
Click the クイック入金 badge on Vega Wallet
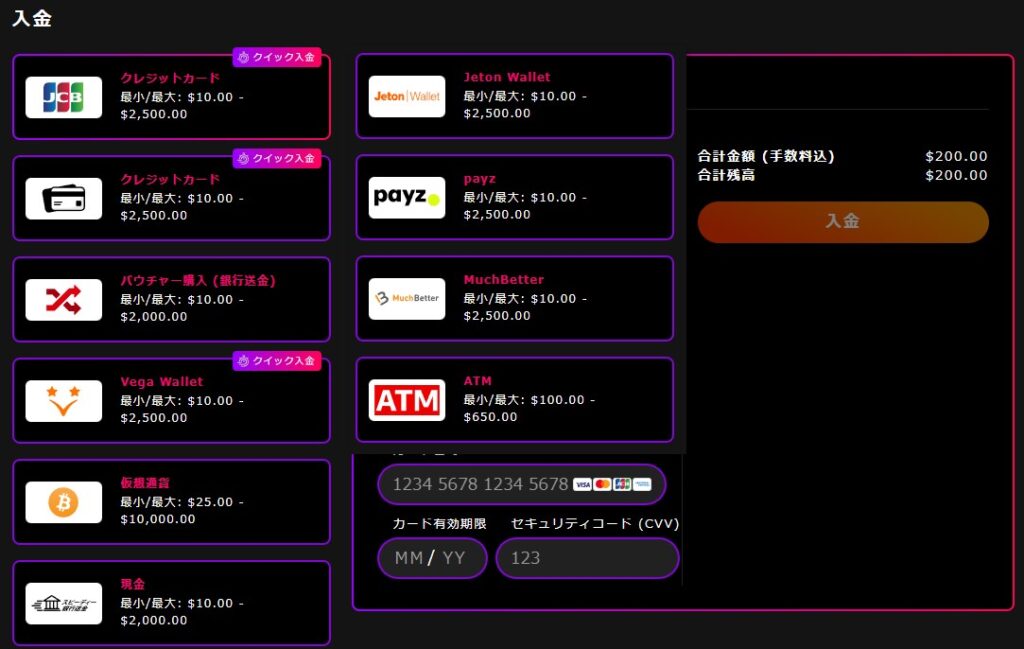[277, 360]
